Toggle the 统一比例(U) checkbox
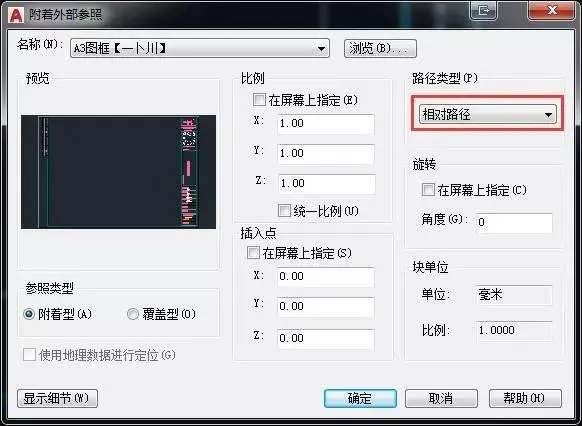The width and height of the screenshot is (582, 426). pyautogui.click(x=284, y=211)
